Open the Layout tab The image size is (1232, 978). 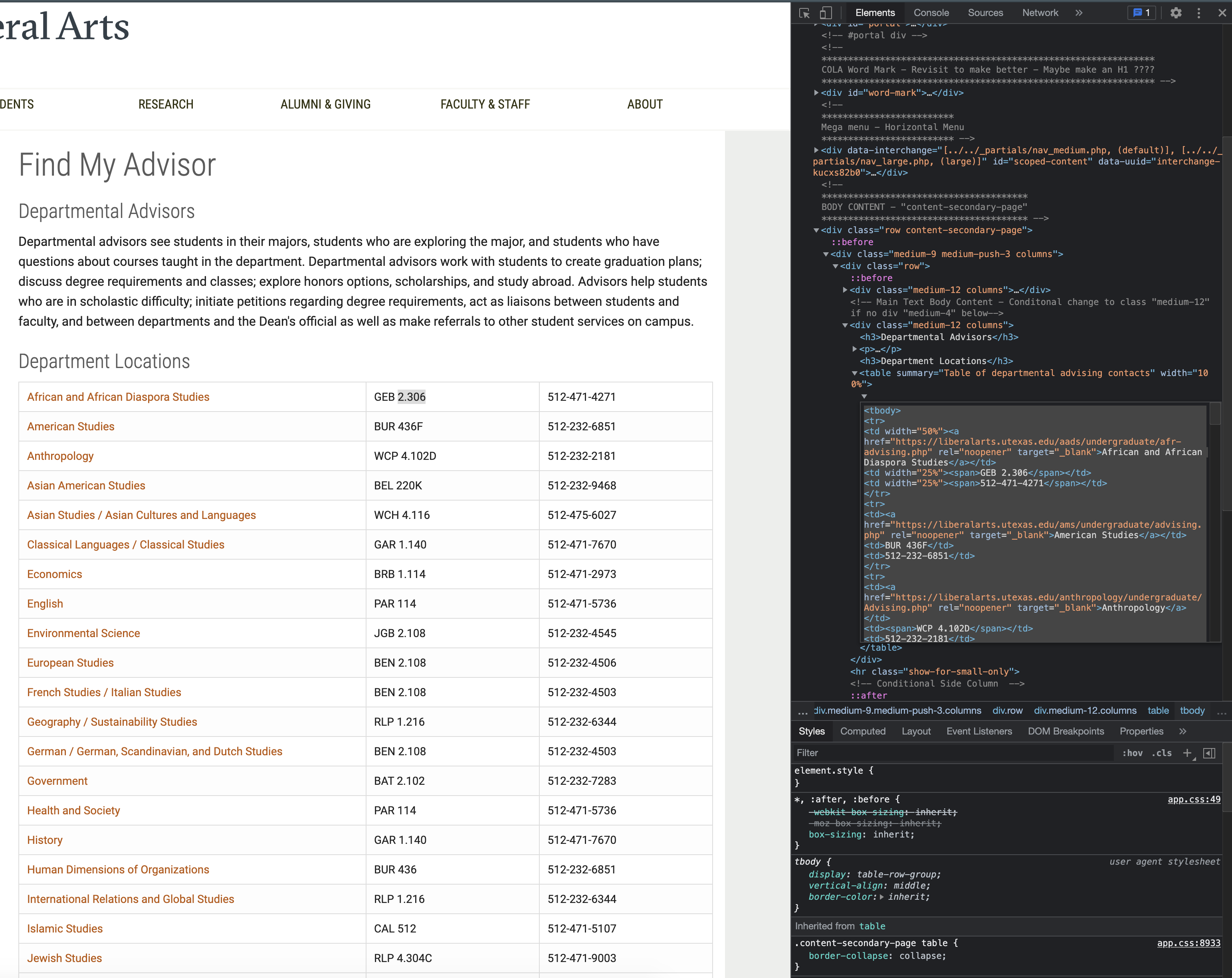coord(916,731)
